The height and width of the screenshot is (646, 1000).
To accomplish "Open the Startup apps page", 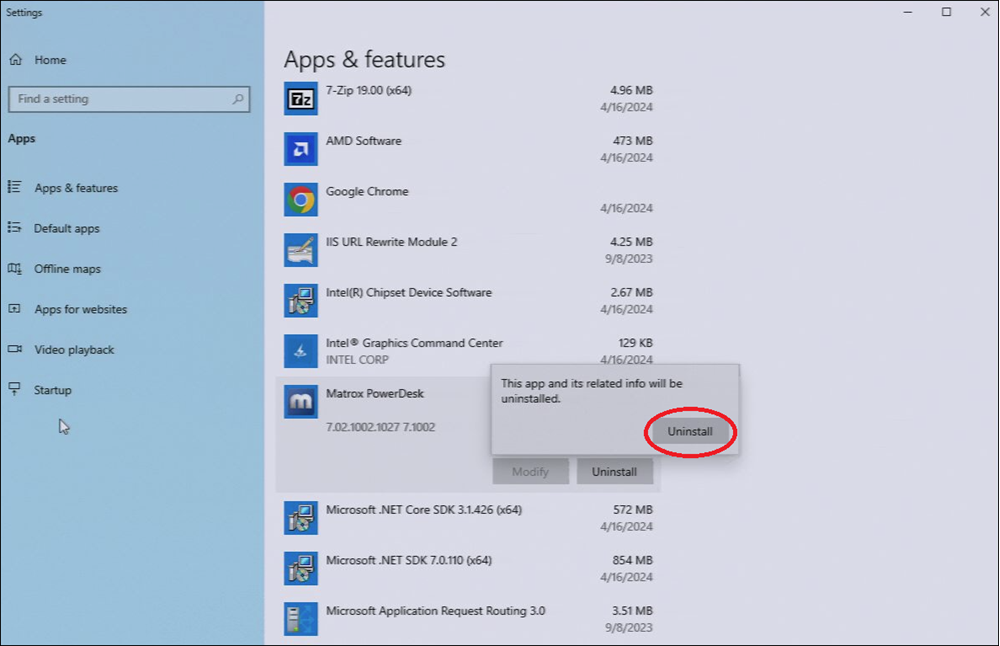I will coord(53,391).
